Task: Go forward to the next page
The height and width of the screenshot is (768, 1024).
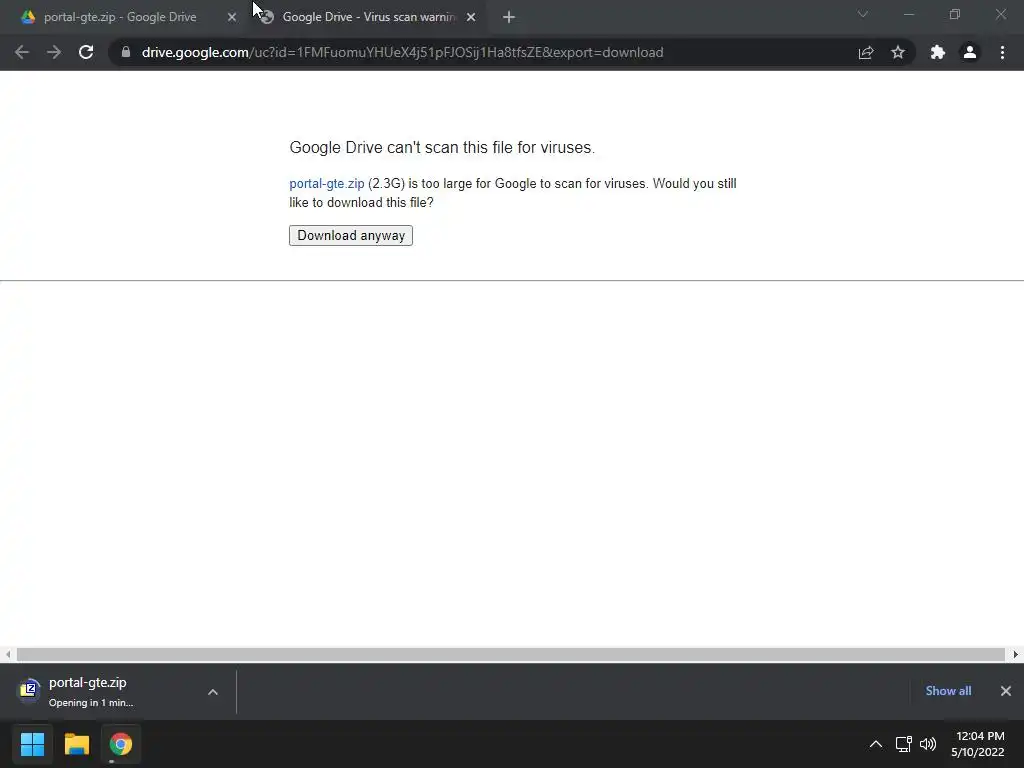Action: (54, 52)
